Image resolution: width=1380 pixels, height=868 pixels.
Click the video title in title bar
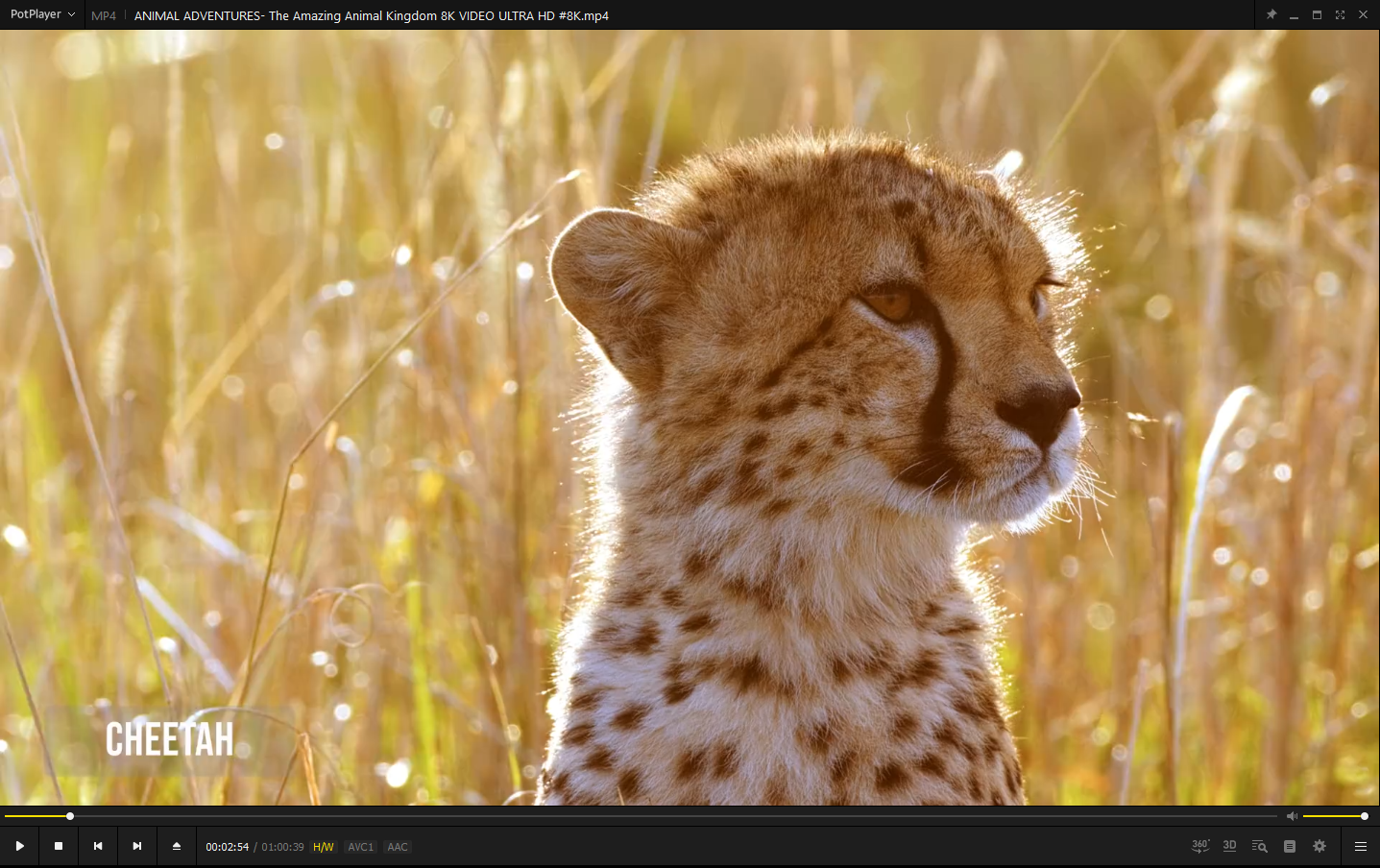point(370,15)
